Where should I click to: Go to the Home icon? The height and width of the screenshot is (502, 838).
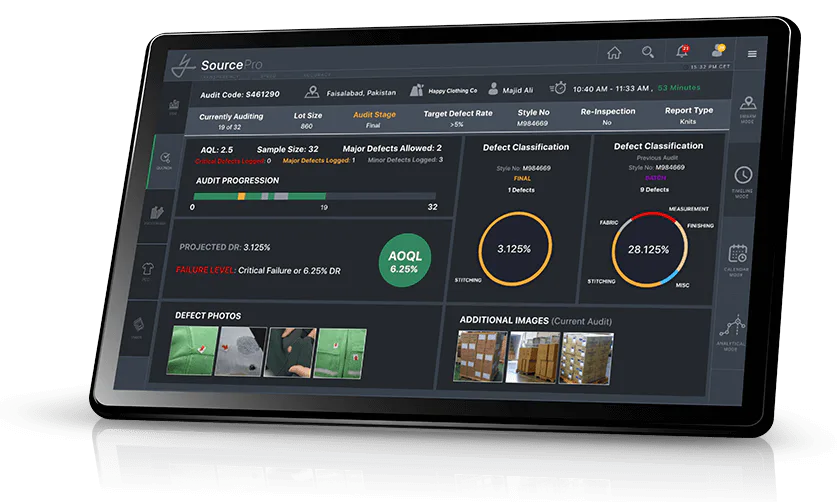[614, 52]
